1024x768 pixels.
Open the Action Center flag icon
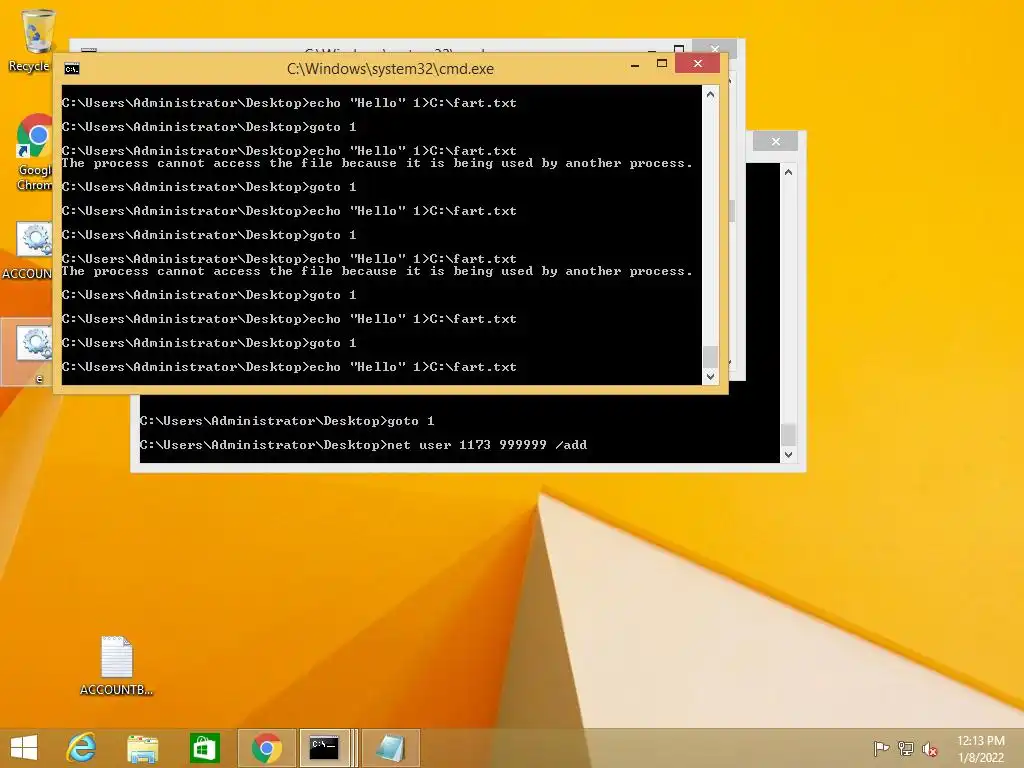[x=881, y=748]
